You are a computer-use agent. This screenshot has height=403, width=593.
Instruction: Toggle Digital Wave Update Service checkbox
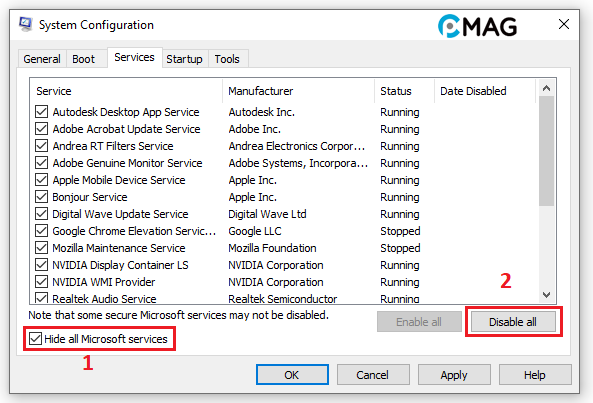41,214
